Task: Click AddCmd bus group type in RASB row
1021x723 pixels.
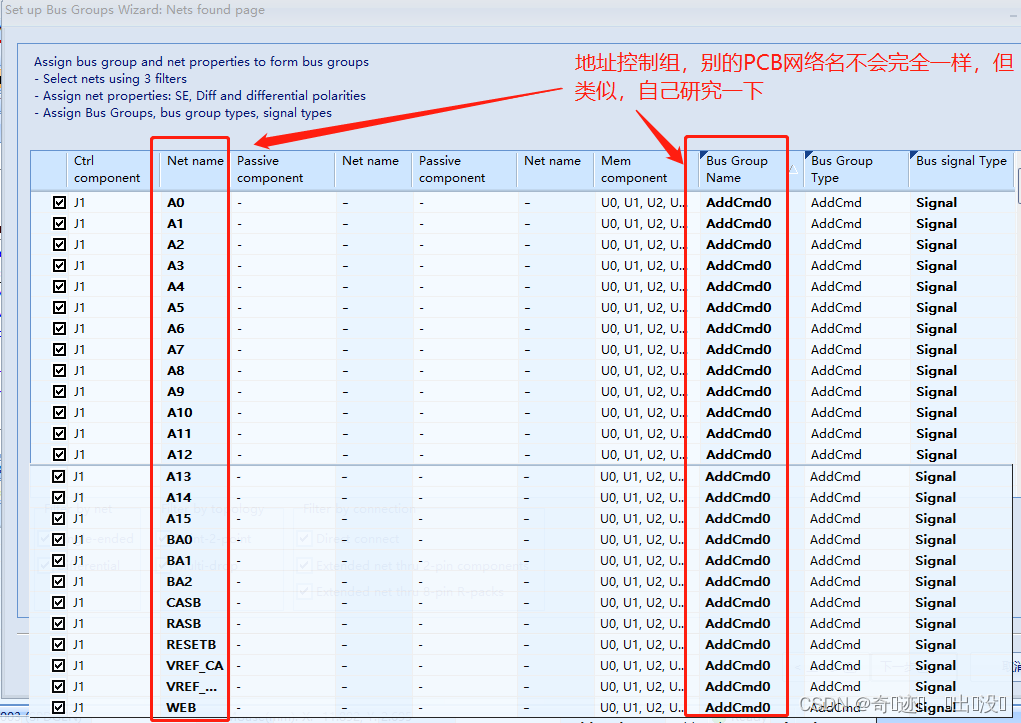Action: point(835,623)
